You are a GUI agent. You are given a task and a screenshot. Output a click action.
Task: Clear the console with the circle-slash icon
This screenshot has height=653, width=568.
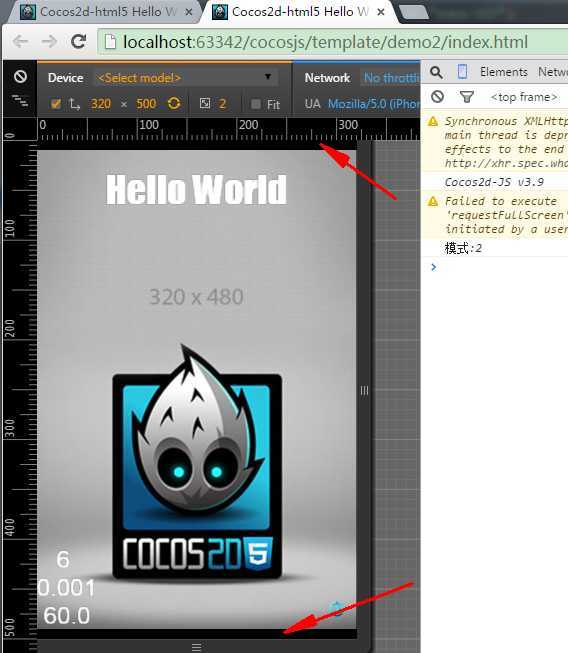437,97
